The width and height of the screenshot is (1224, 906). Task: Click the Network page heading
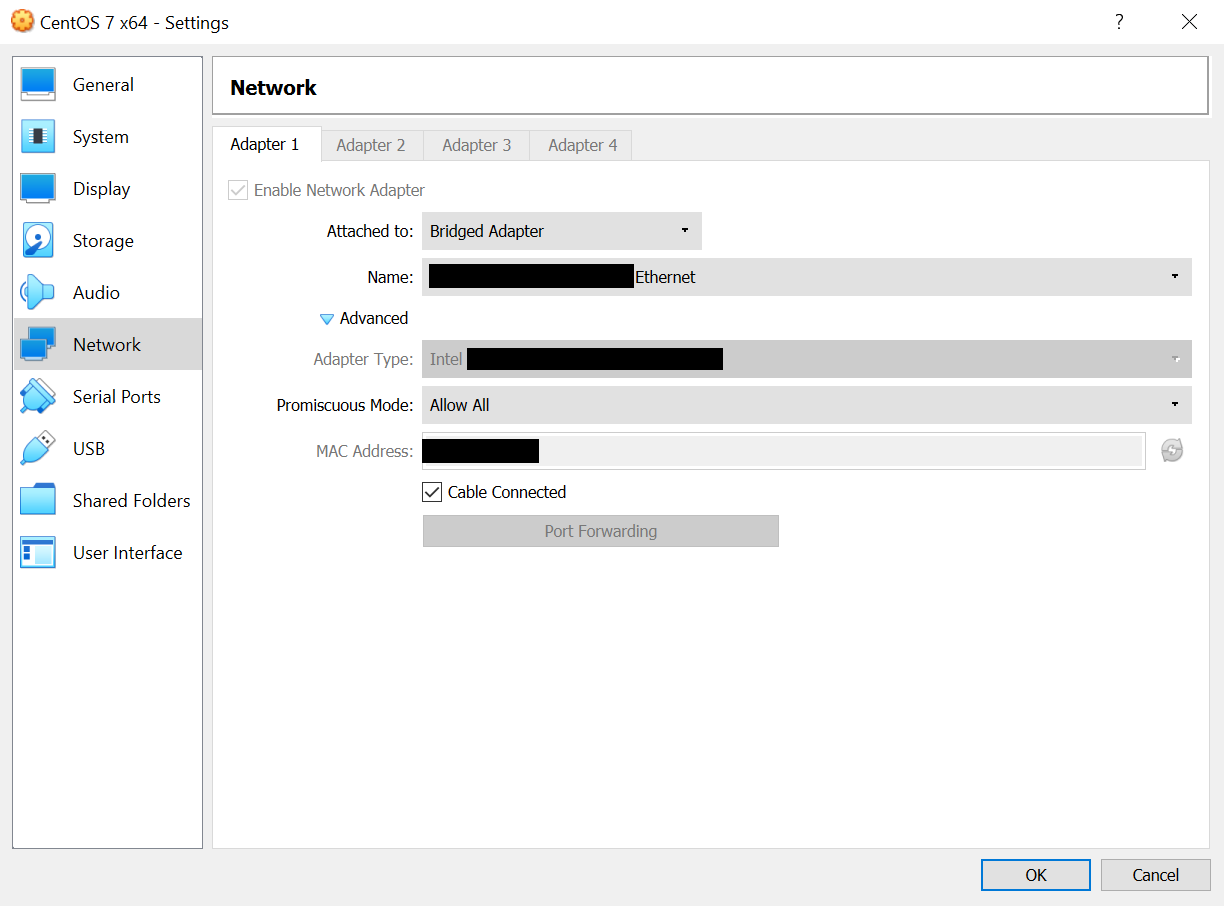tap(273, 87)
